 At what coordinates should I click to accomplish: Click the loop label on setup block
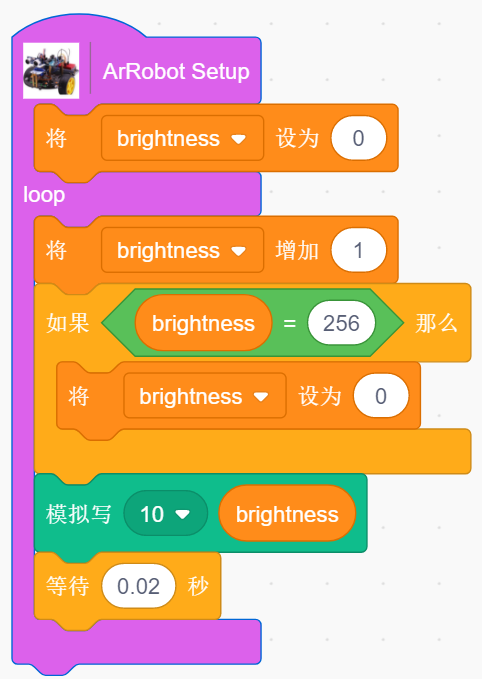click(x=44, y=194)
